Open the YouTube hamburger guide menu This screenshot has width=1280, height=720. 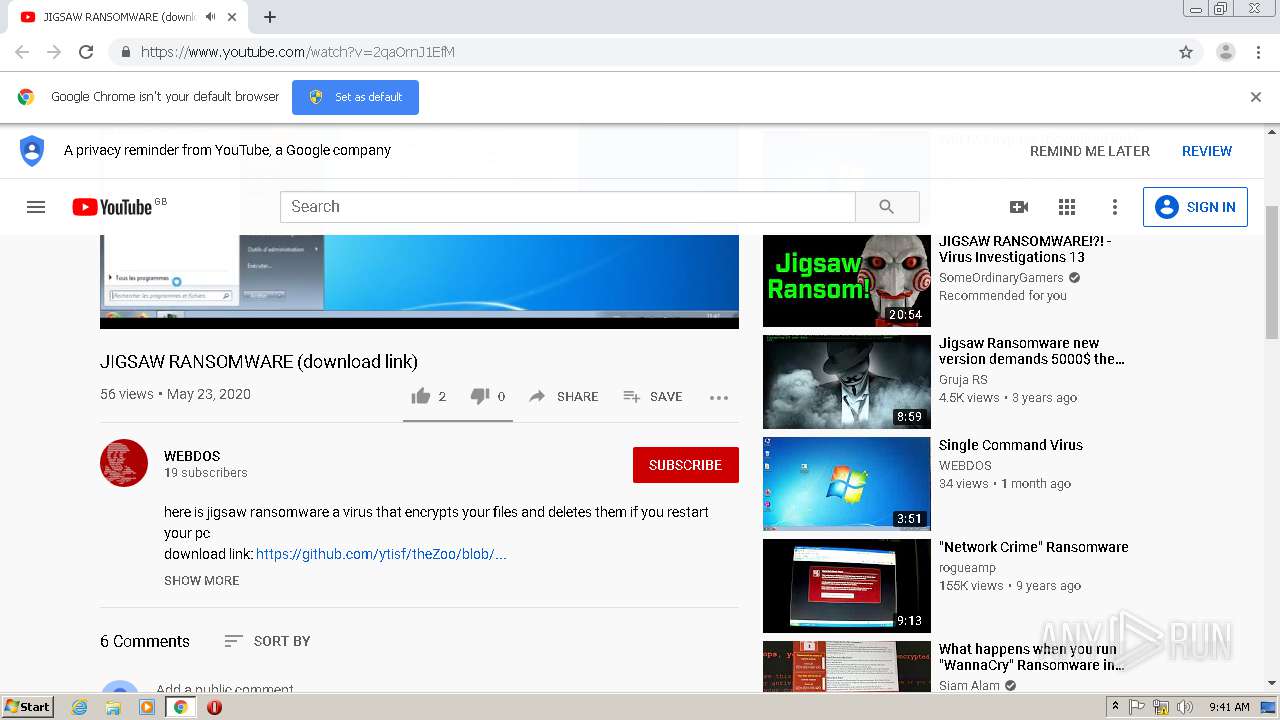[x=36, y=207]
